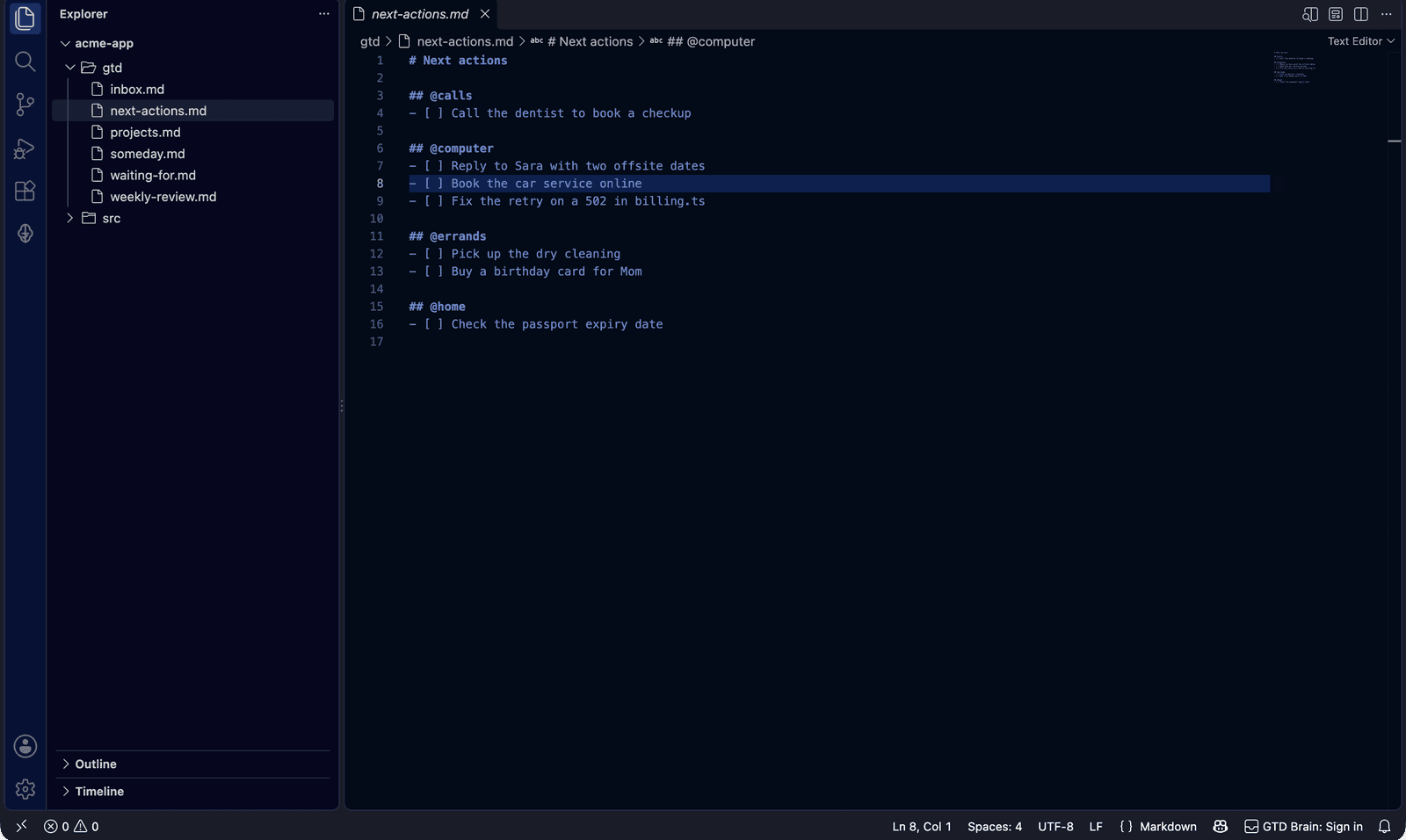This screenshot has width=1406, height=840.
Task: Open the Source Control view
Action: click(x=25, y=105)
